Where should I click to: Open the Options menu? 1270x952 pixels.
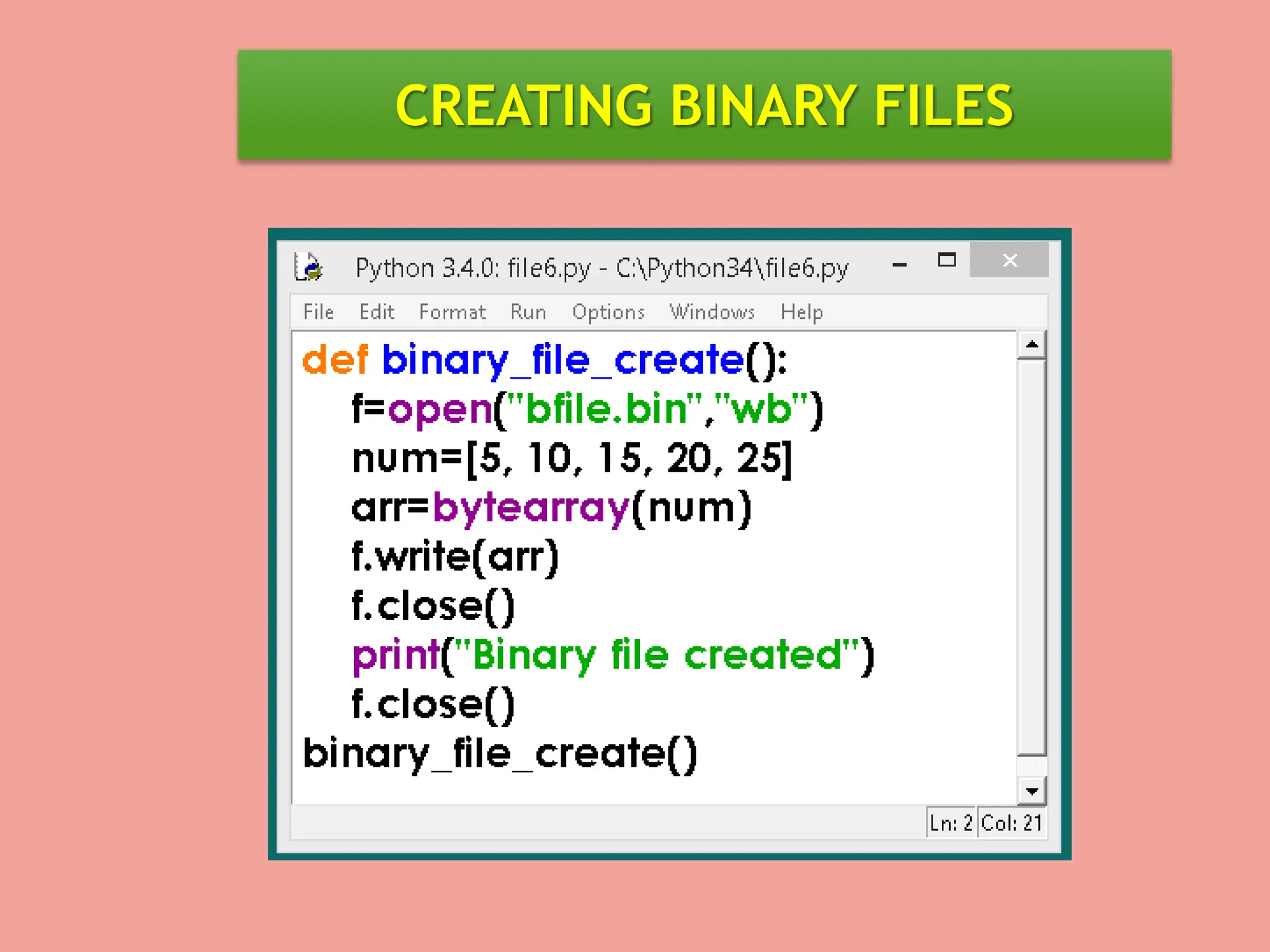click(608, 312)
